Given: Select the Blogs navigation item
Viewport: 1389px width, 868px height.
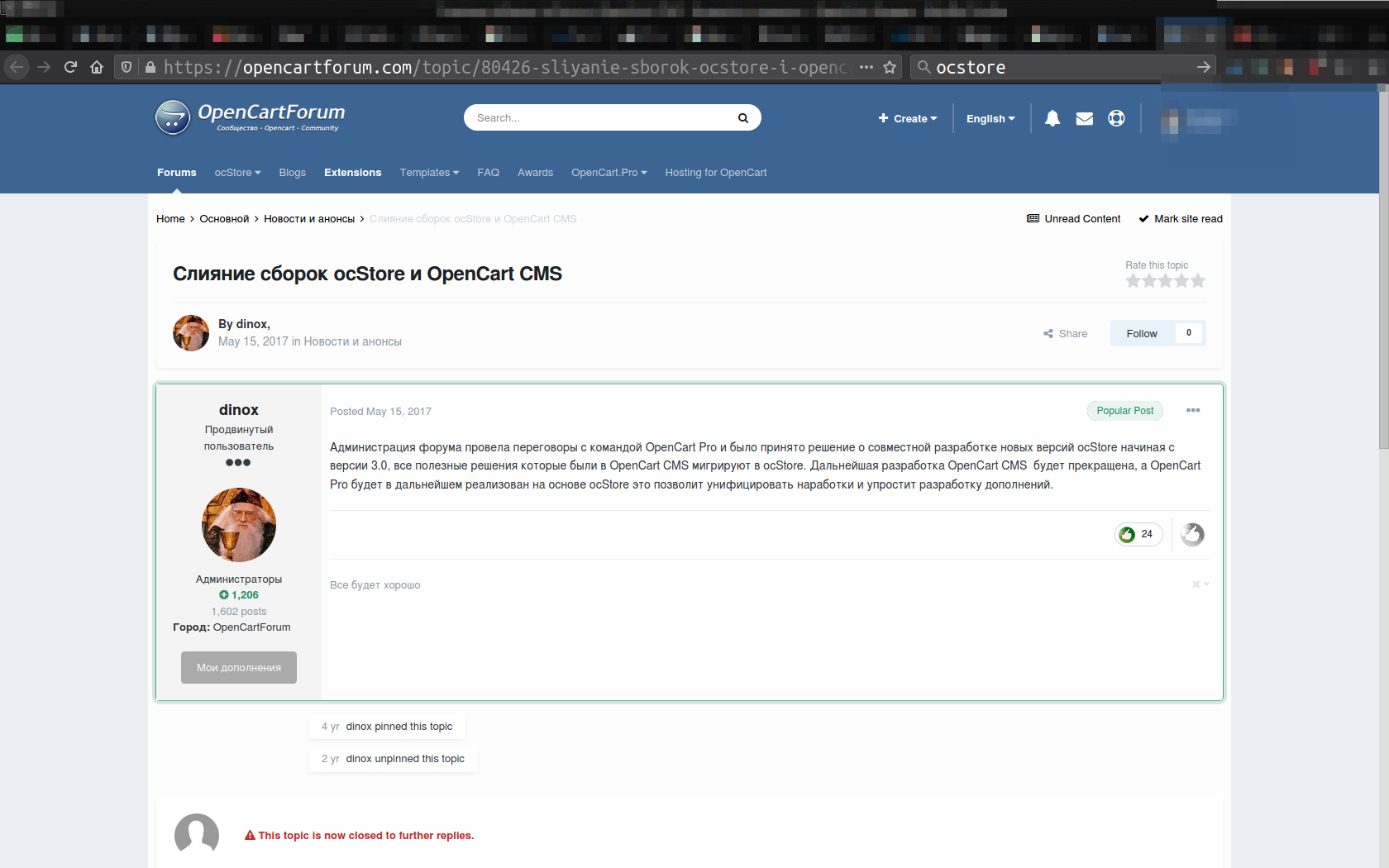Looking at the screenshot, I should (292, 173).
